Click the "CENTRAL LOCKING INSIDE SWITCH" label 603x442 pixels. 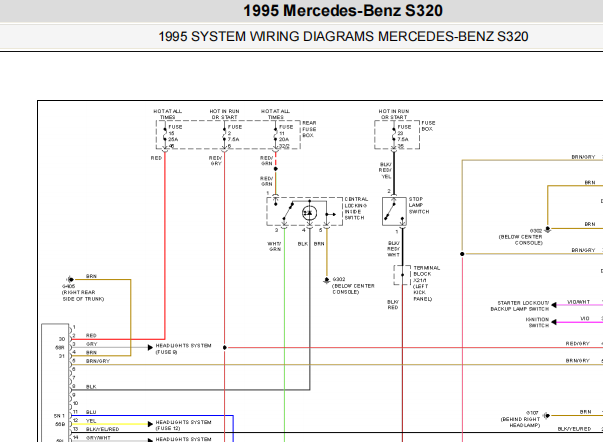click(x=356, y=208)
